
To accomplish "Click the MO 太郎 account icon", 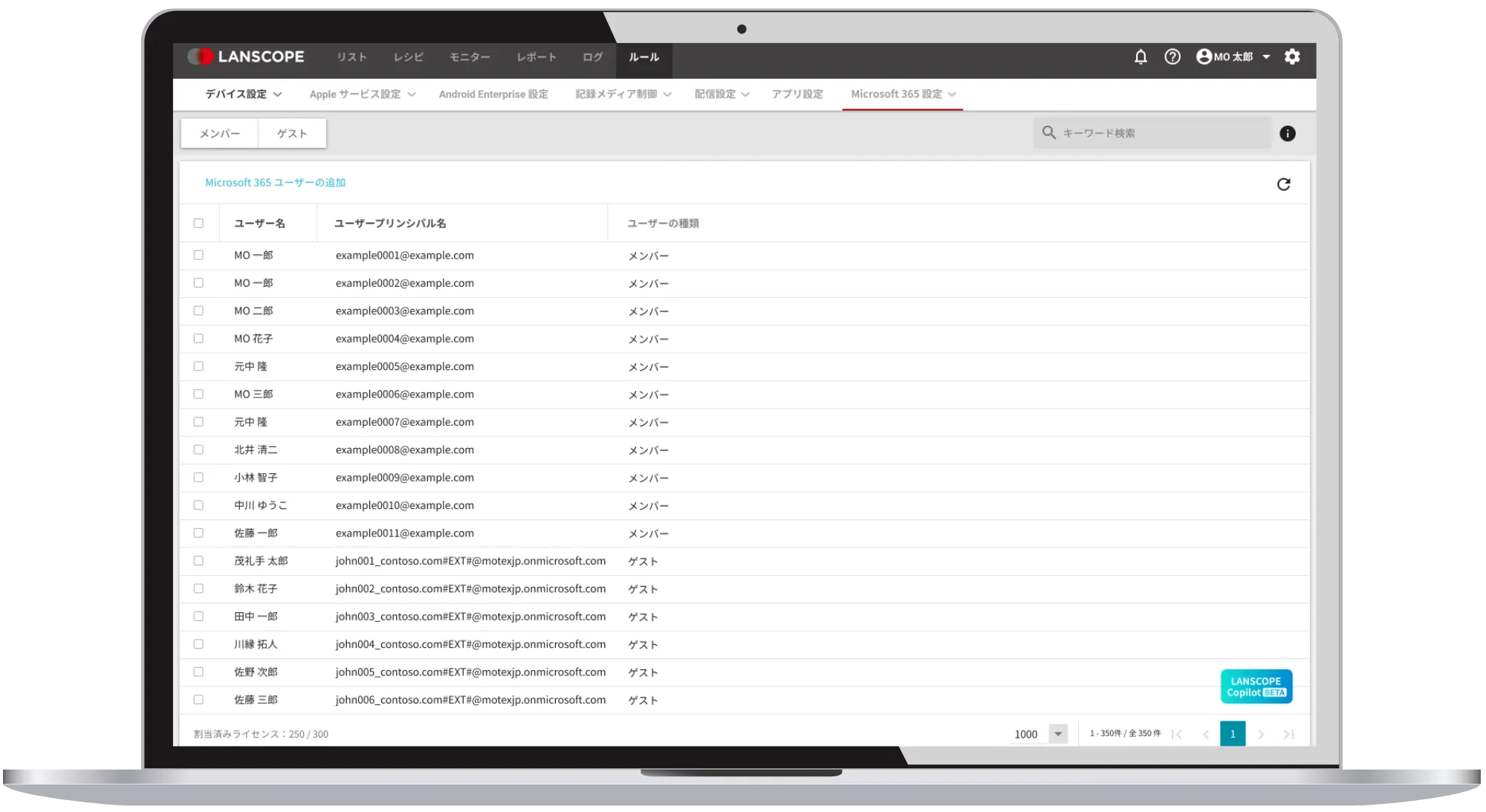I will coord(1204,57).
